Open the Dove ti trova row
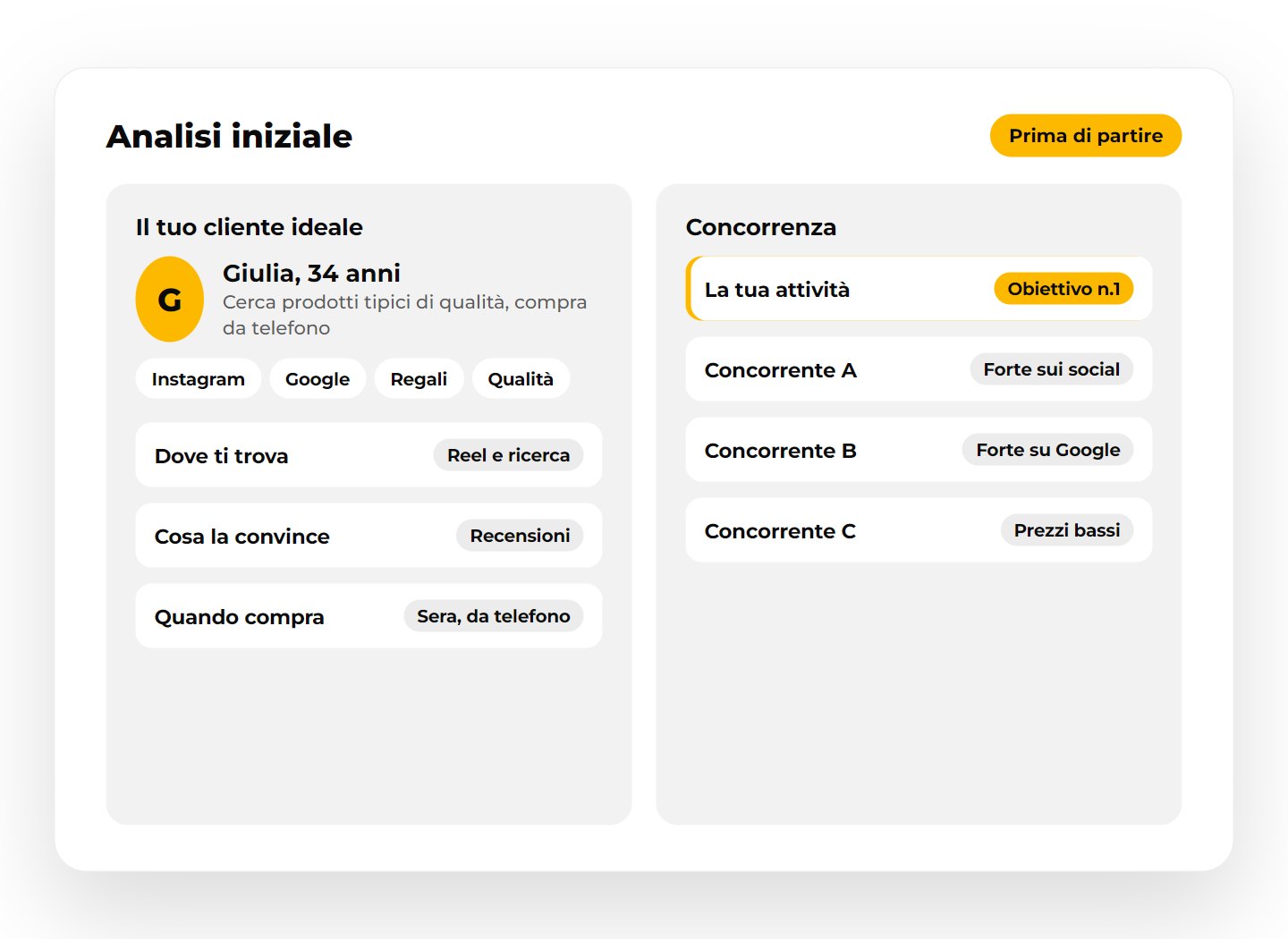Screen dimensions: 1288x939 (369, 455)
